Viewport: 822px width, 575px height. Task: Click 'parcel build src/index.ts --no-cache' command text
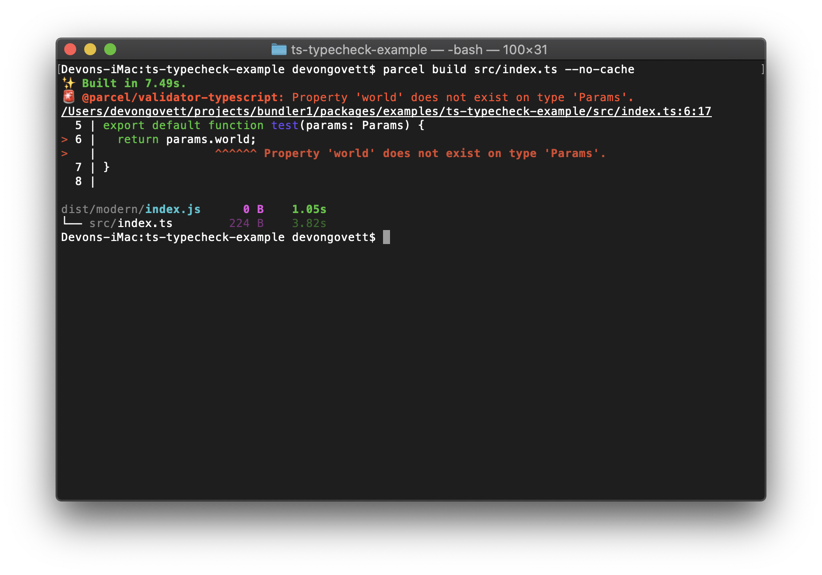(509, 69)
